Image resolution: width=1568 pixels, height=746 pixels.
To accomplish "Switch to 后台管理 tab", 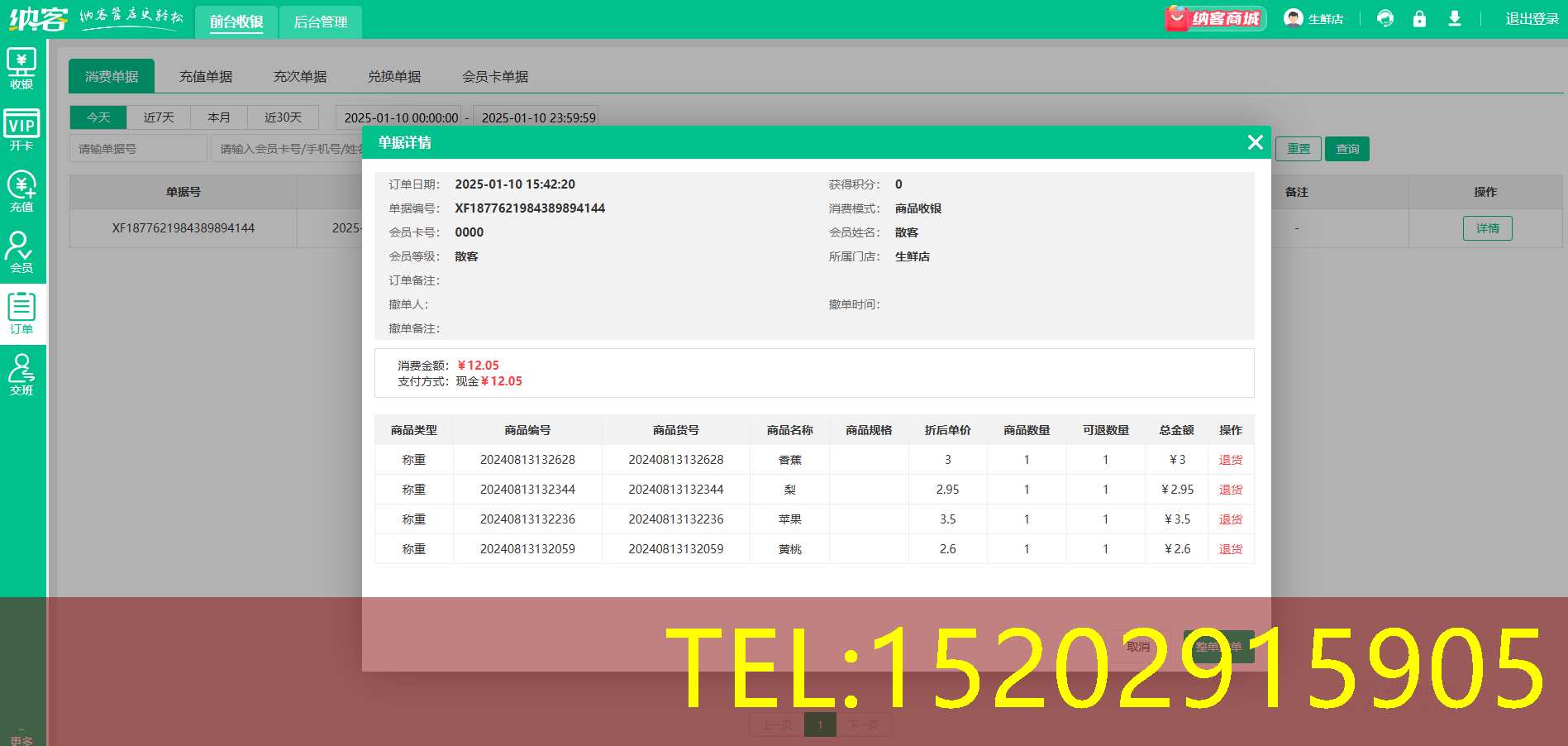I will [x=321, y=22].
